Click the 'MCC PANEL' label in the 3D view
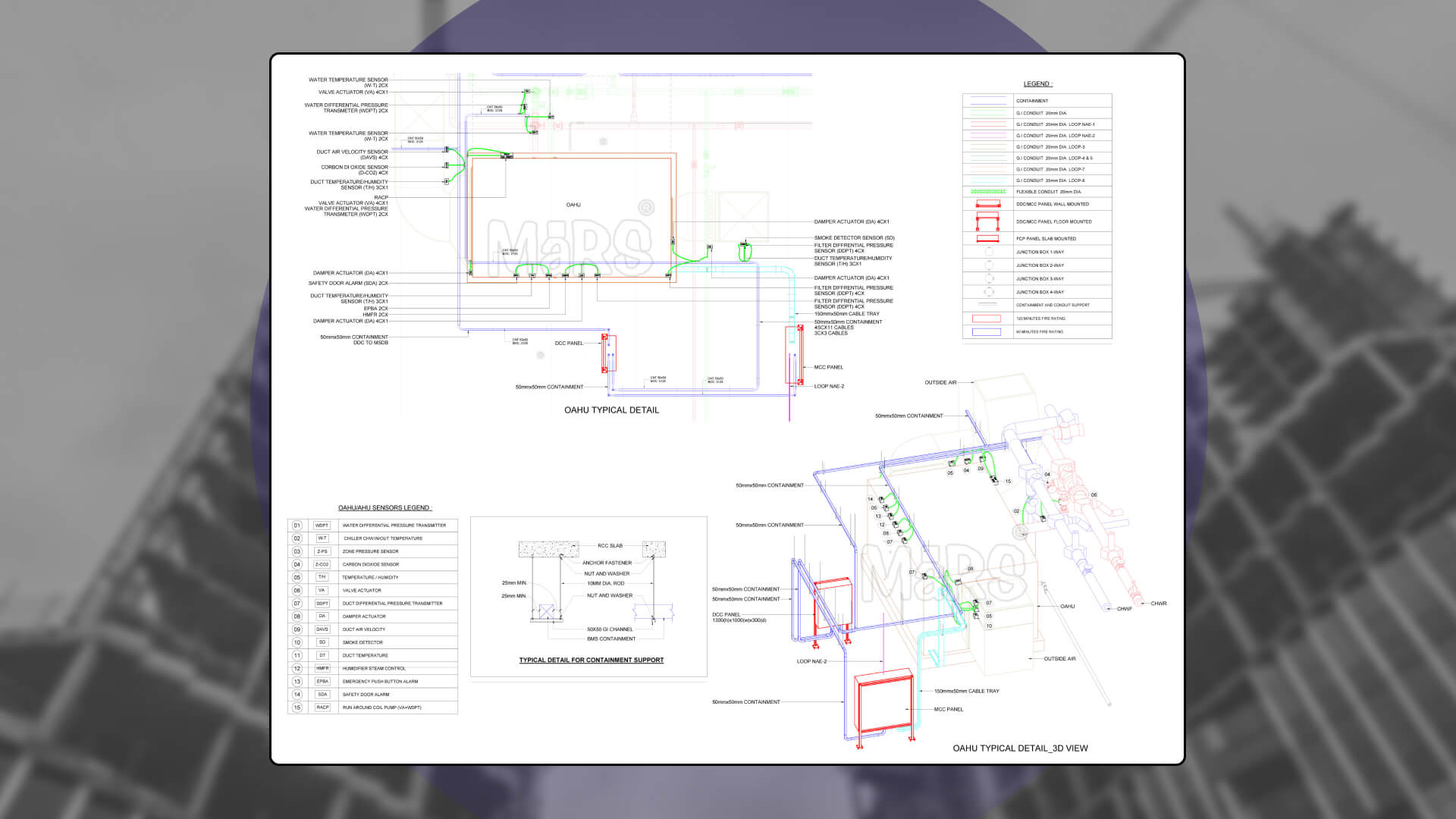The width and height of the screenshot is (1456, 819). [x=948, y=710]
